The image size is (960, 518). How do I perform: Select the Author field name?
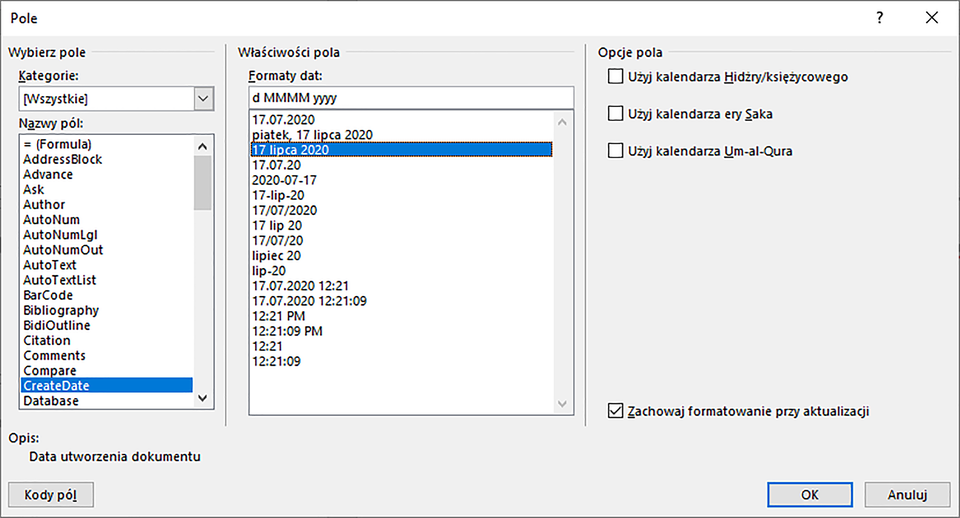[44, 204]
